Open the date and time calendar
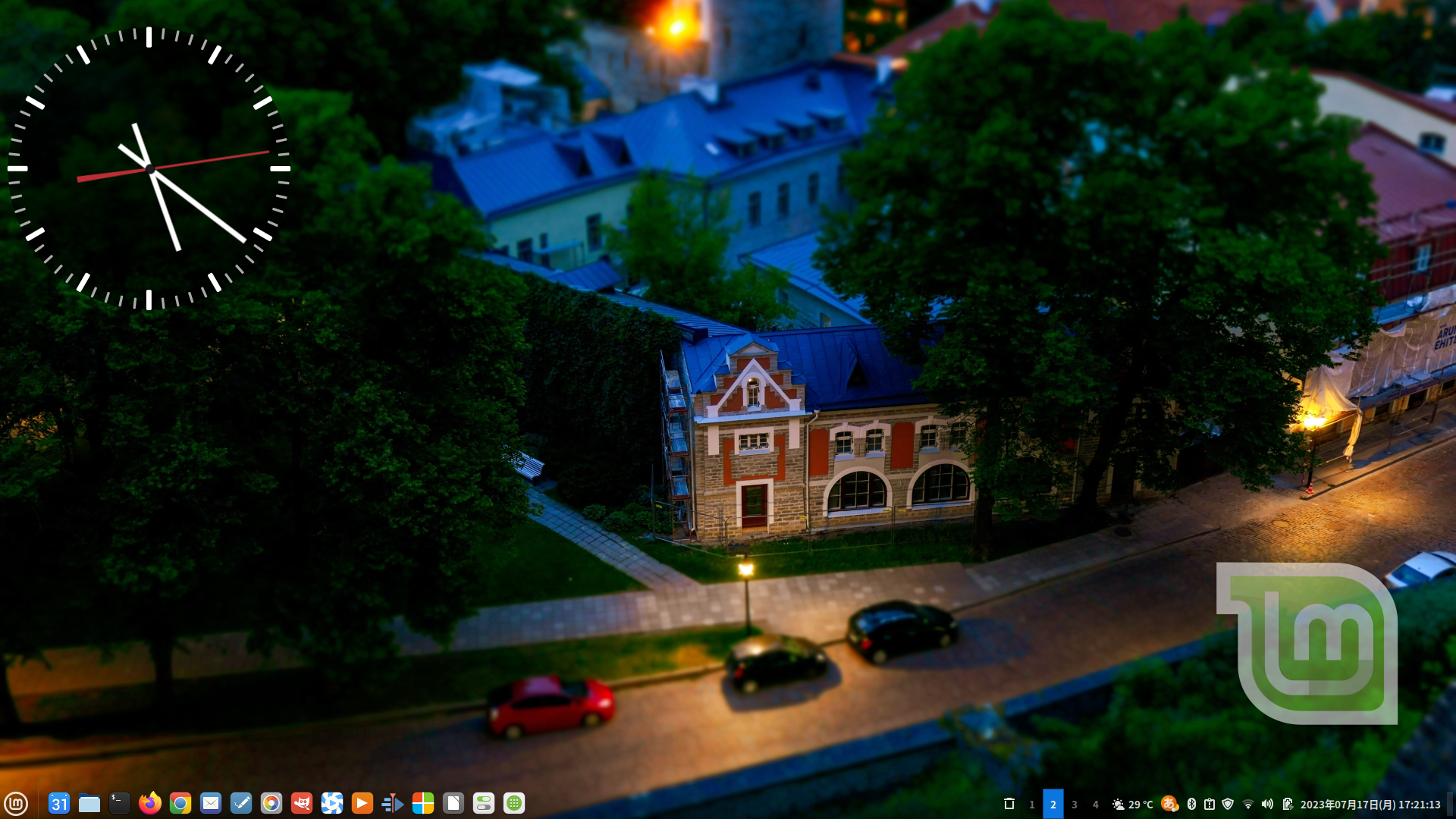 (x=1370, y=805)
